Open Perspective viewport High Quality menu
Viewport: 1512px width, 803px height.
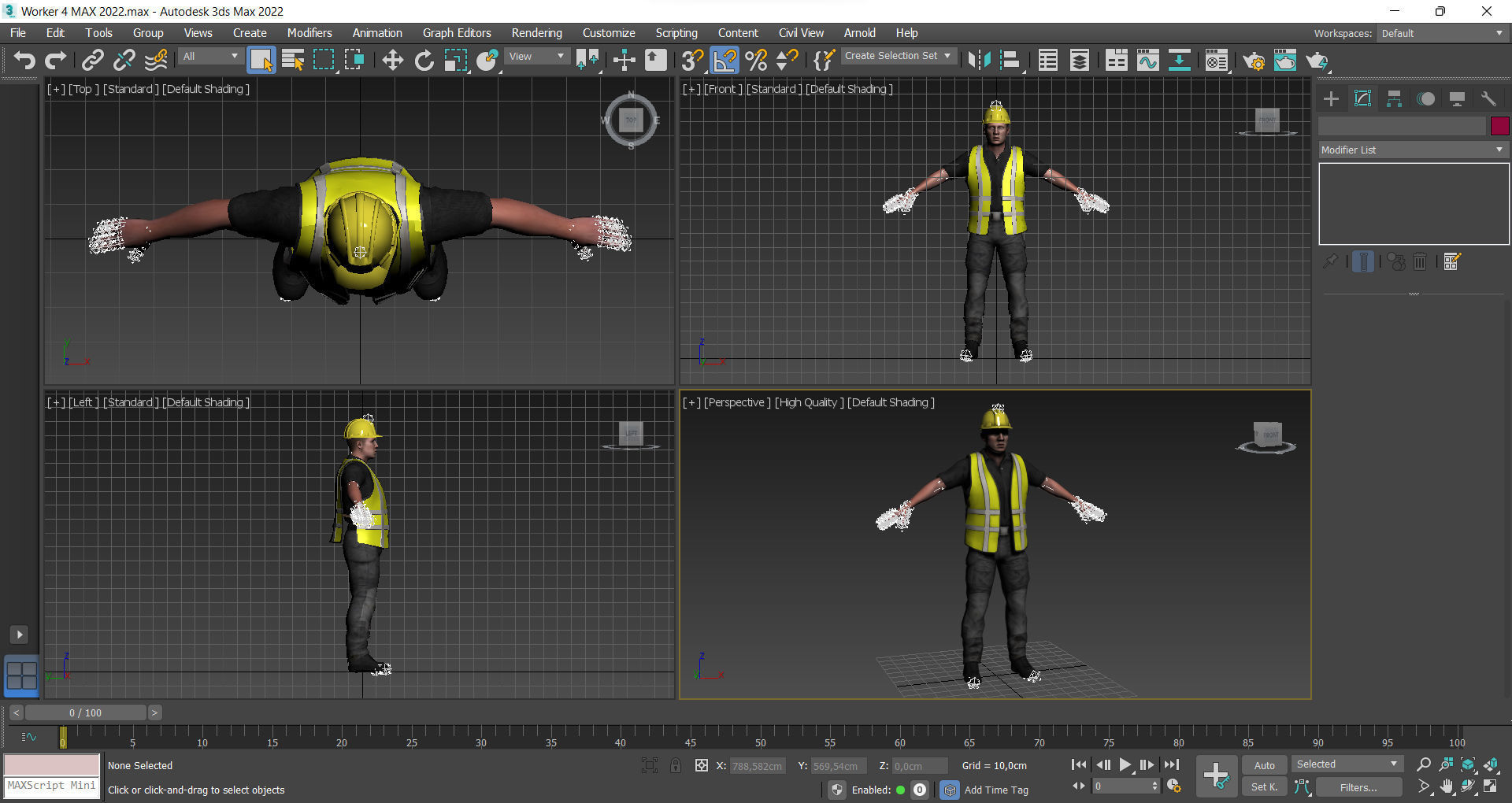coord(809,402)
